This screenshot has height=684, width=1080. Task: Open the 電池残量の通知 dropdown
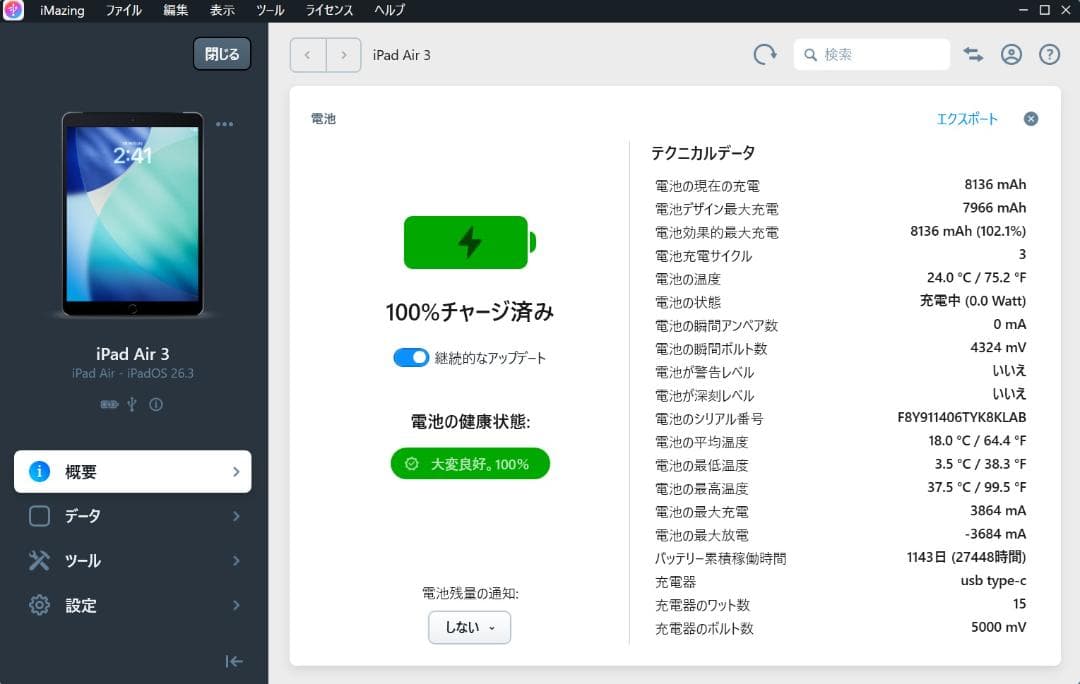pyautogui.click(x=469, y=628)
